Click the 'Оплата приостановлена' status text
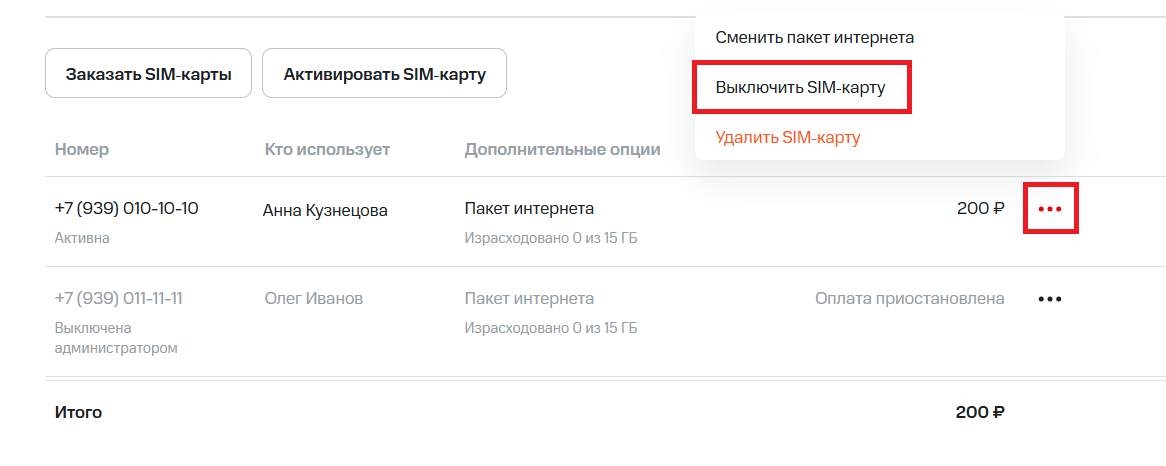 [x=909, y=298]
